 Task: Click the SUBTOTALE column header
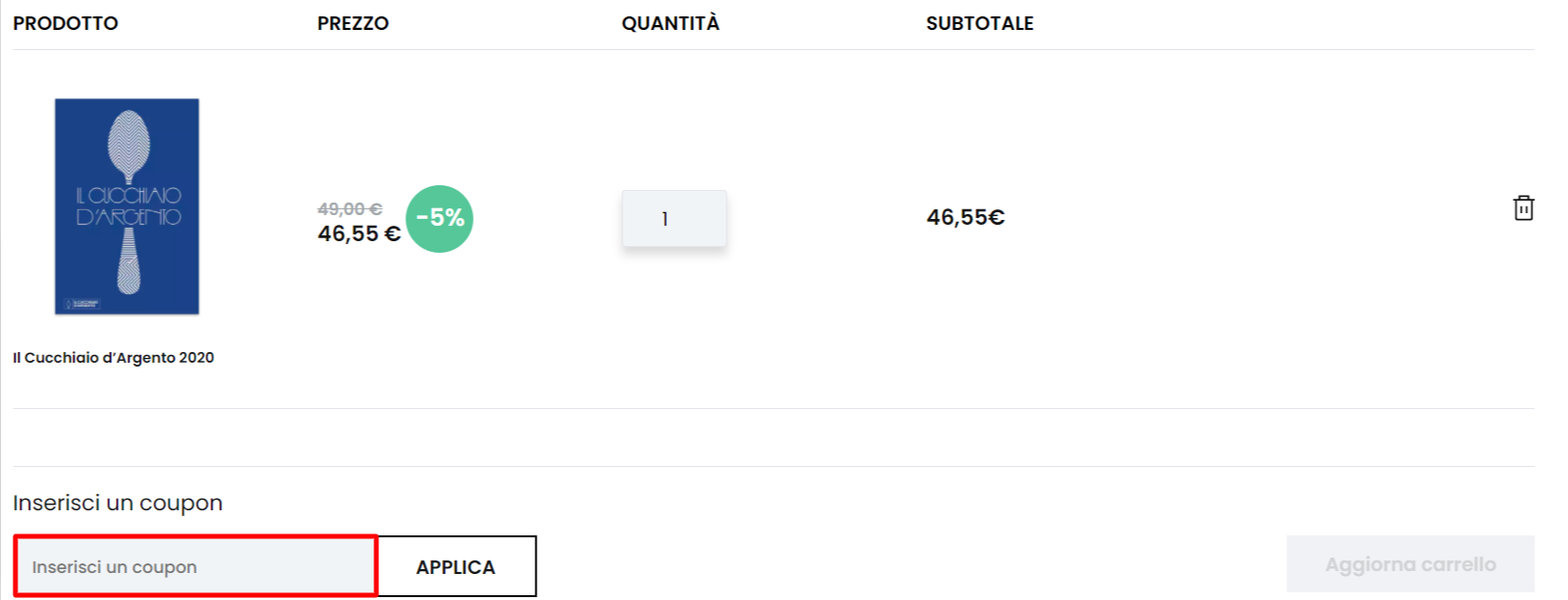tap(979, 23)
